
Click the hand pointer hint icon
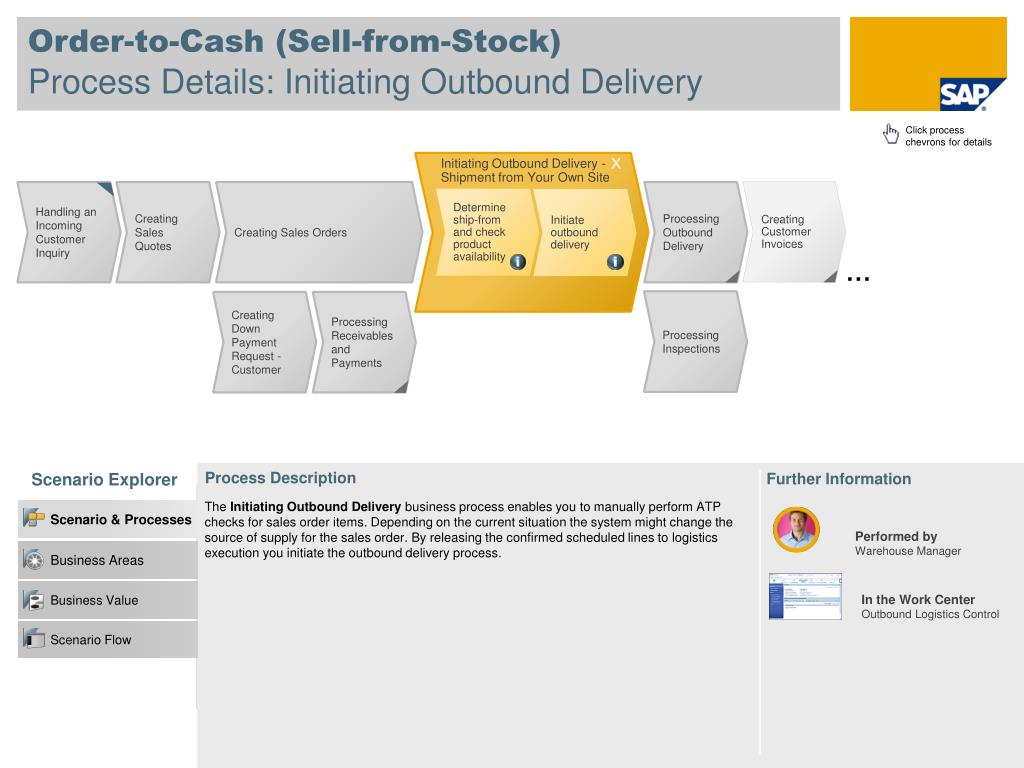891,133
